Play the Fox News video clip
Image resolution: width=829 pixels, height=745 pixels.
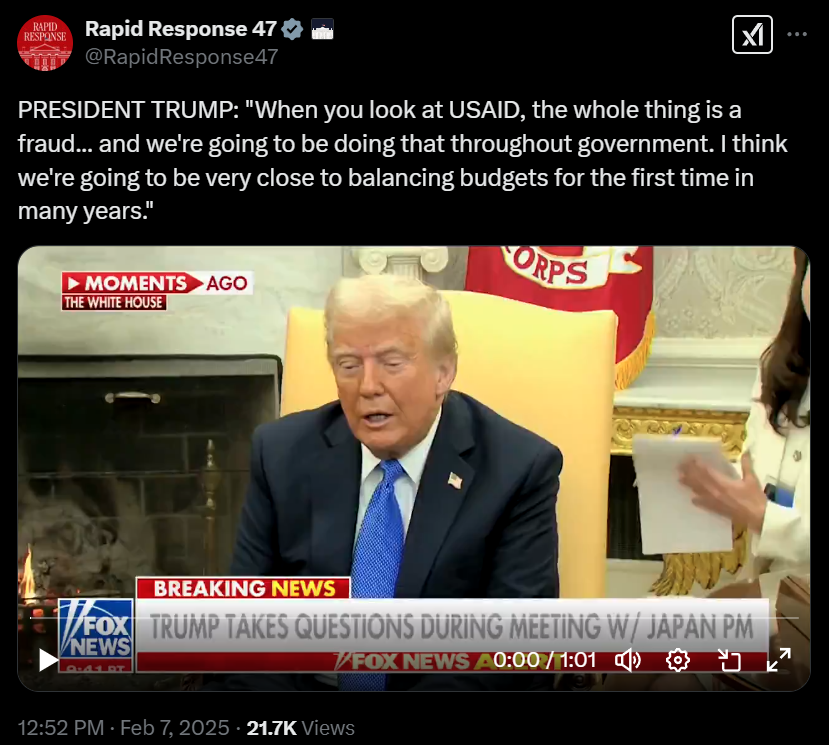48,660
